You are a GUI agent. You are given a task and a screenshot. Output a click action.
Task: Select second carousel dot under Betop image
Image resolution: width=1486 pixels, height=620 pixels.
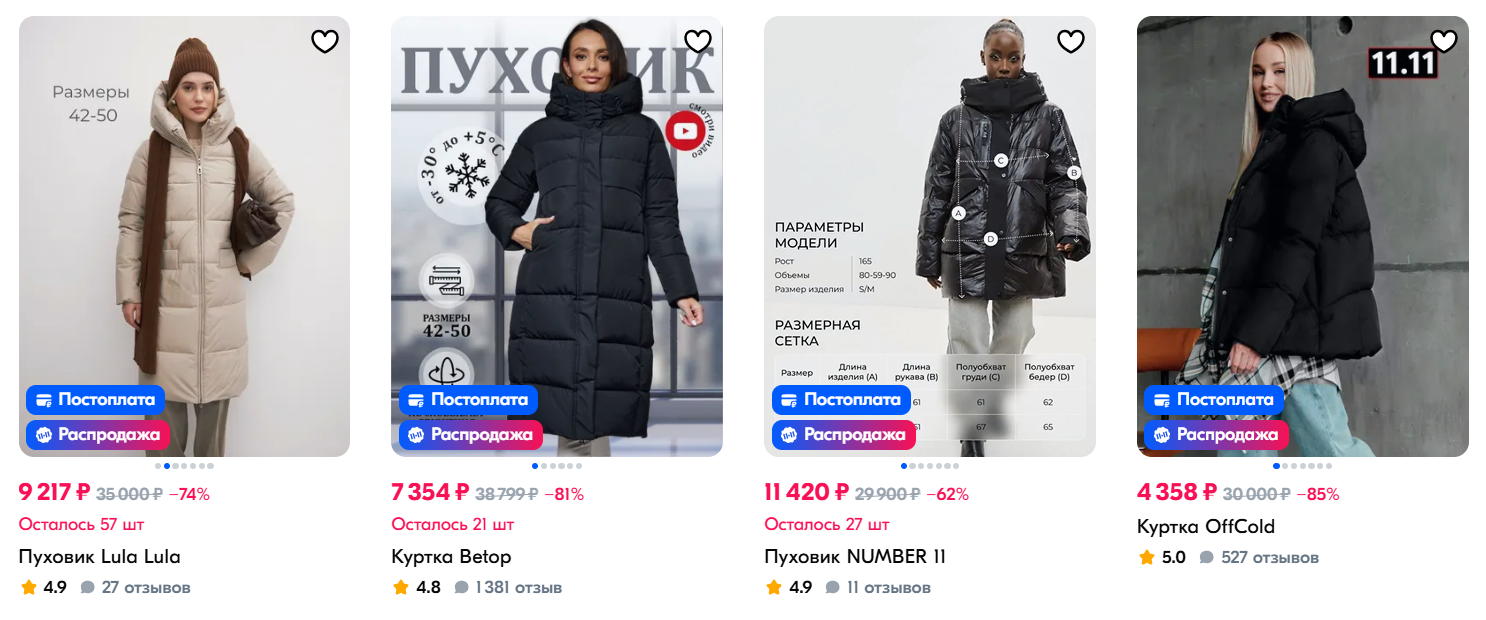(544, 466)
